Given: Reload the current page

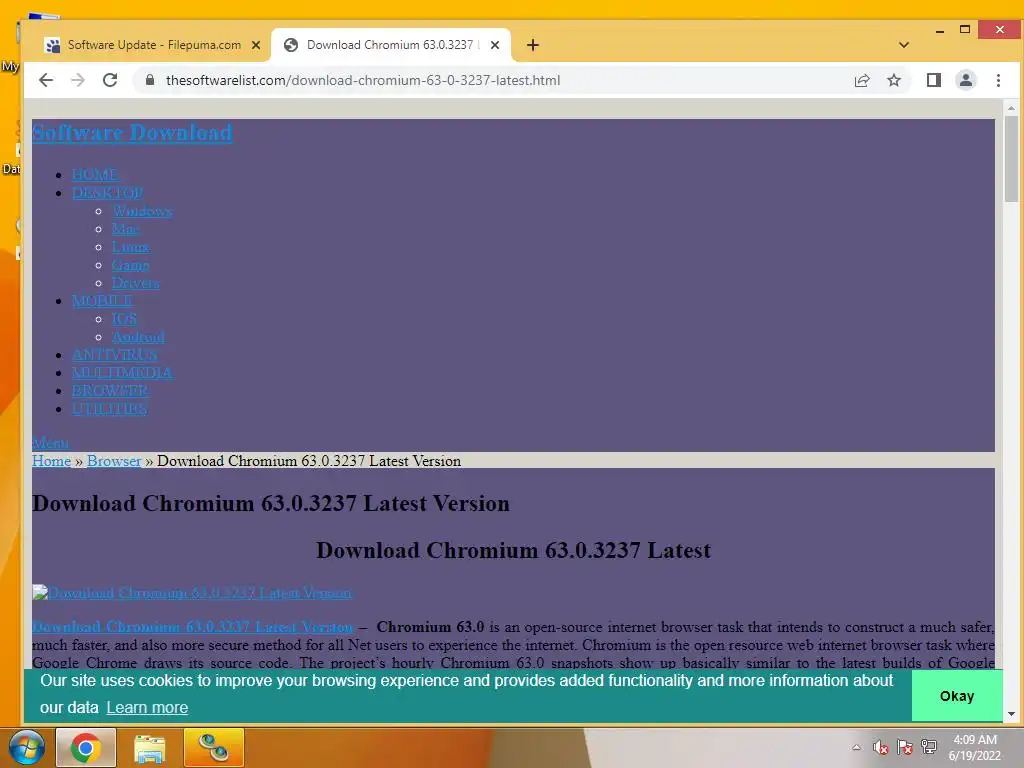Looking at the screenshot, I should pyautogui.click(x=110, y=80).
